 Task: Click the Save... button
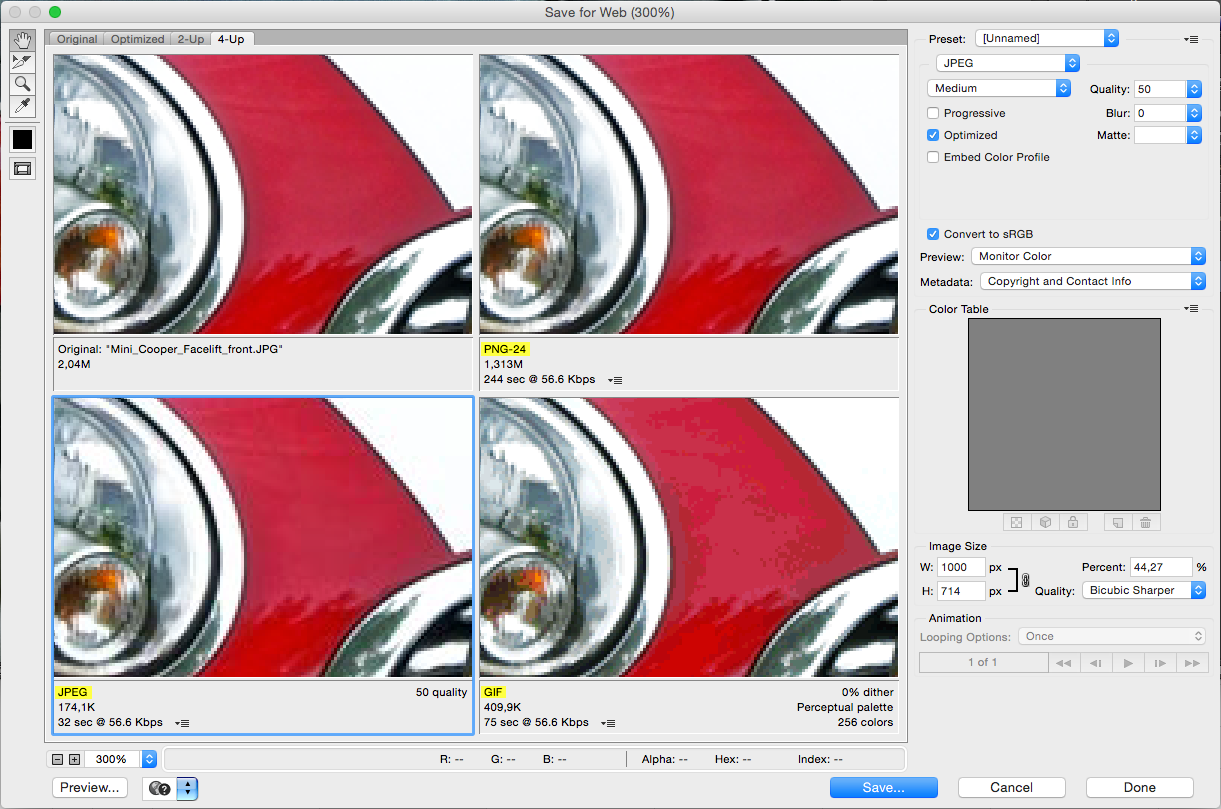(x=884, y=787)
